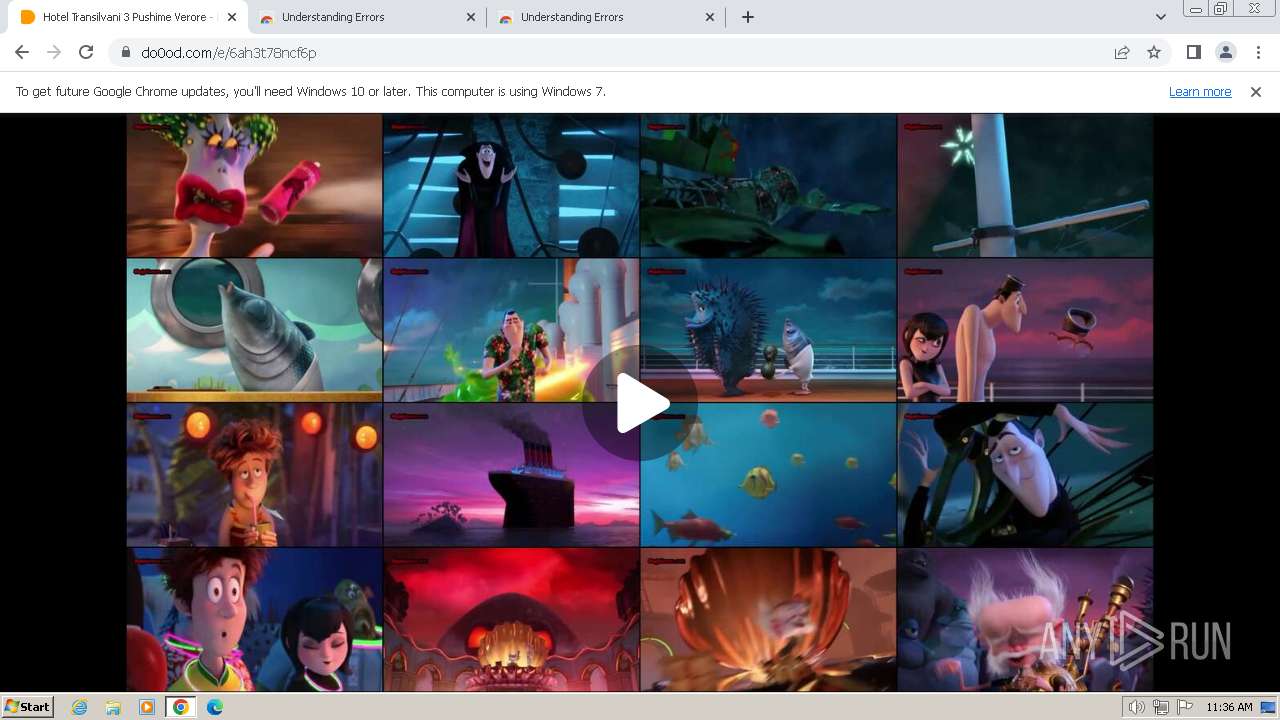Open Windows Media Player from the taskbar
1280x720 pixels.
[x=147, y=707]
